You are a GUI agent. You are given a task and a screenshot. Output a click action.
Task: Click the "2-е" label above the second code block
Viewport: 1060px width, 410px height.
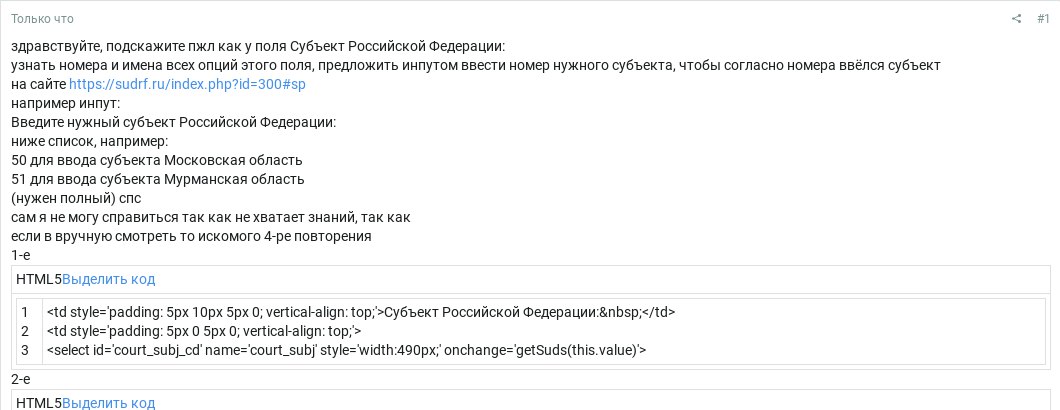point(21,380)
